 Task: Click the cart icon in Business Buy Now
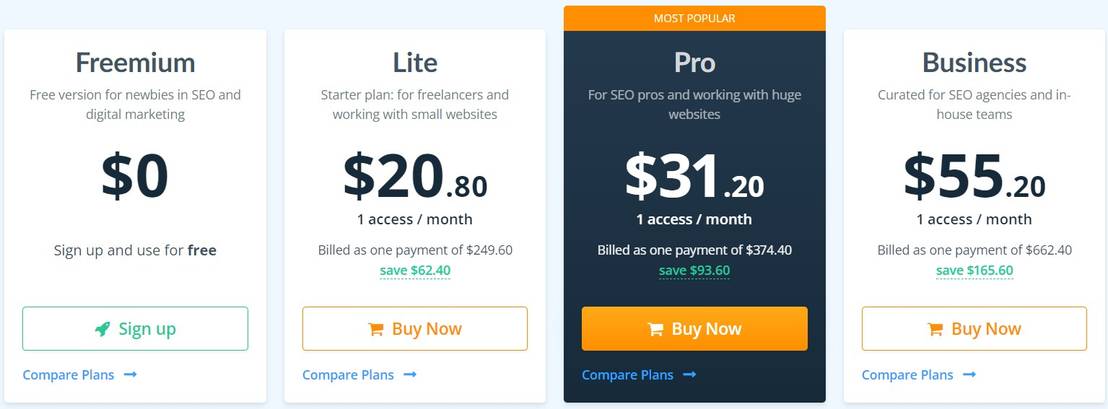click(x=936, y=329)
